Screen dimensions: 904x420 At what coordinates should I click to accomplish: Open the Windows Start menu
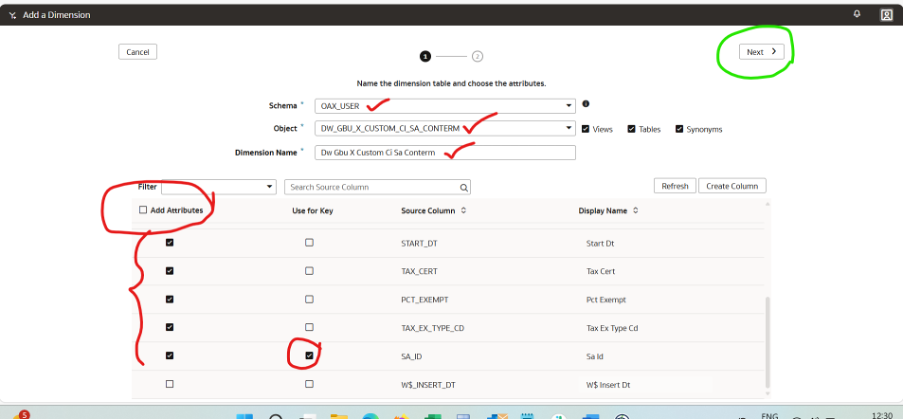click(x=244, y=415)
